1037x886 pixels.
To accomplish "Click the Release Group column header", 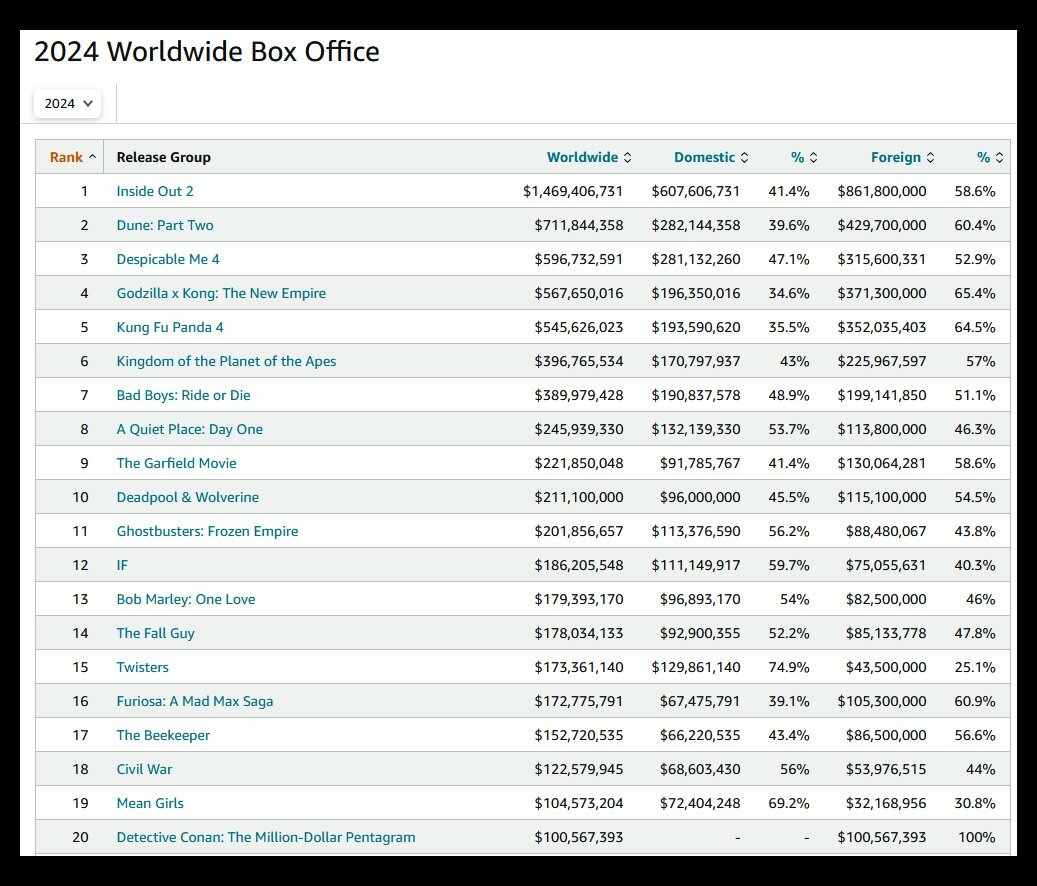I will pos(163,157).
